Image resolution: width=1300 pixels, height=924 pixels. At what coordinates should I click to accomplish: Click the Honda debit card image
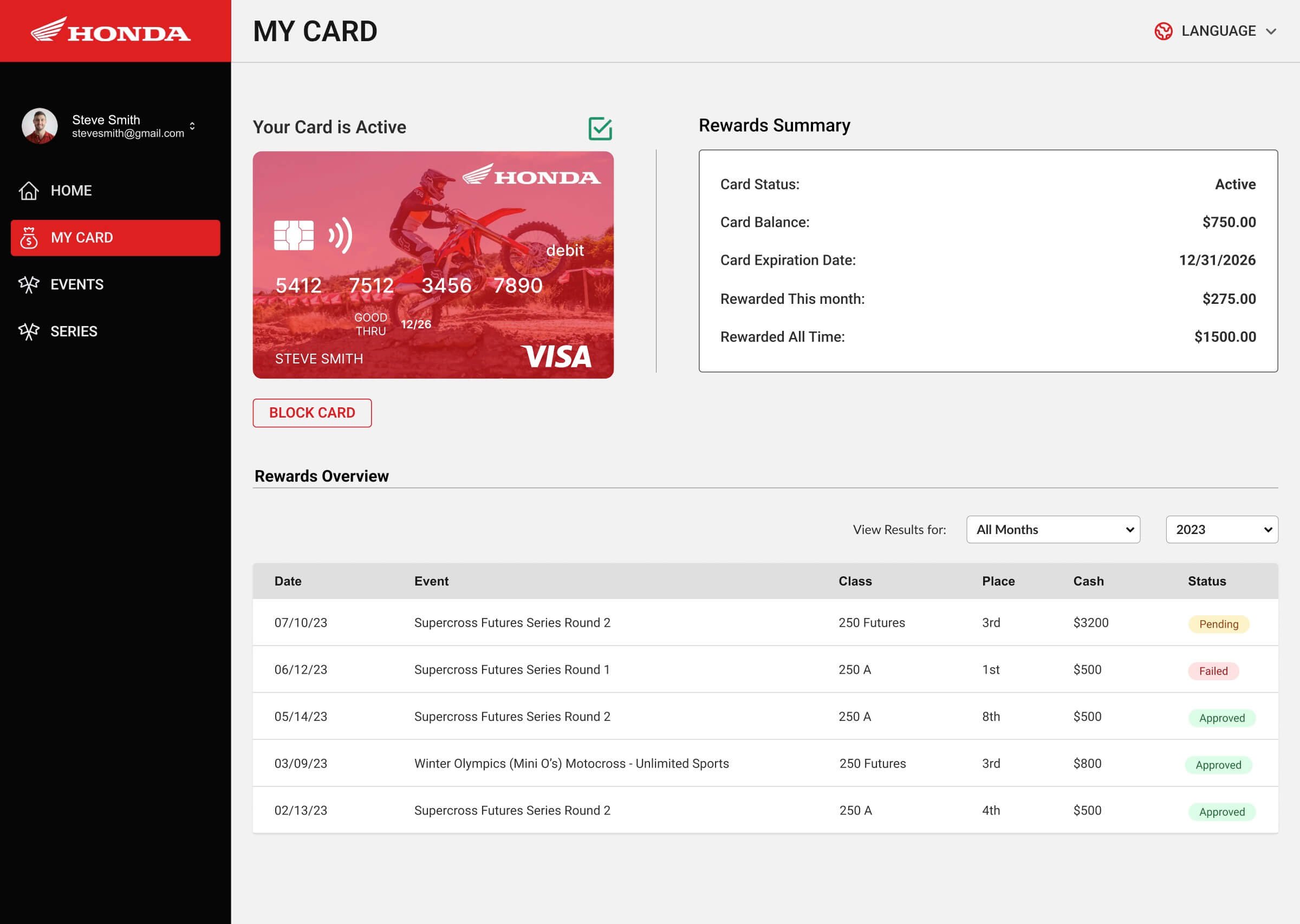433,264
